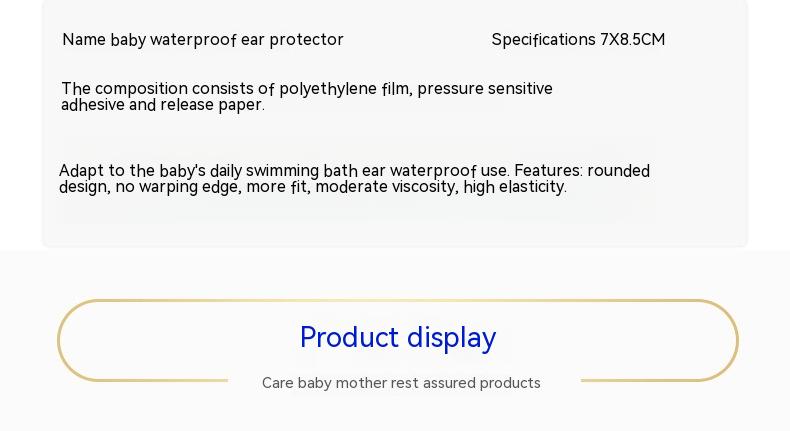Click "adhesive and release paper" line

(163, 105)
